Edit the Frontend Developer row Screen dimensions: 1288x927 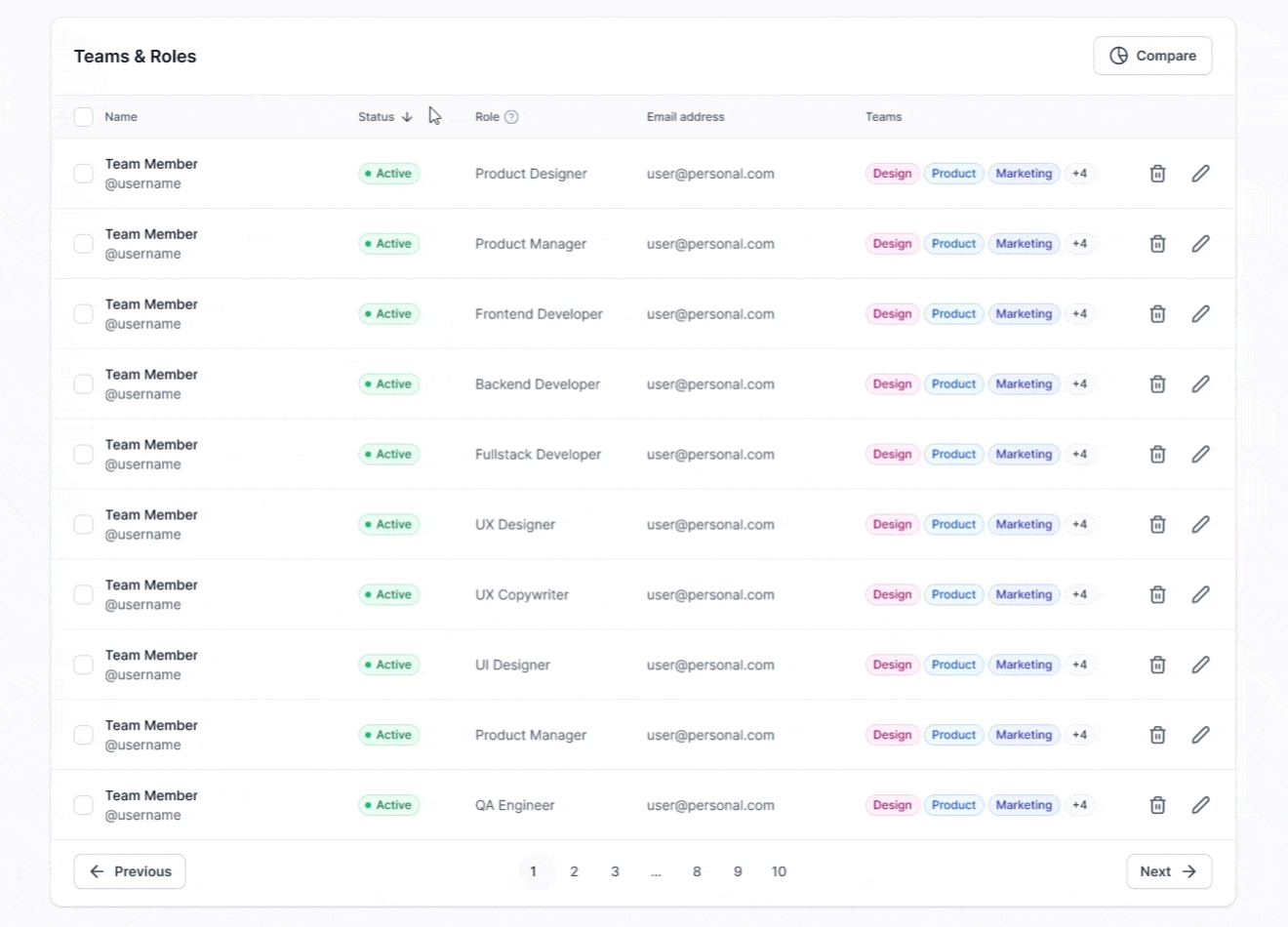click(x=1200, y=314)
